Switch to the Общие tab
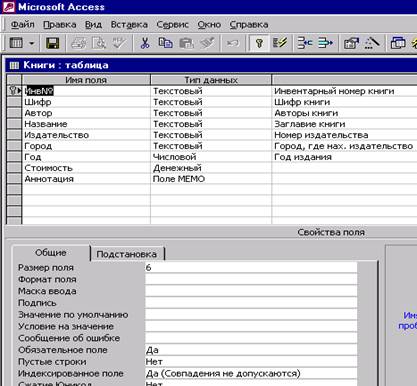417x386 pixels. coord(51,253)
